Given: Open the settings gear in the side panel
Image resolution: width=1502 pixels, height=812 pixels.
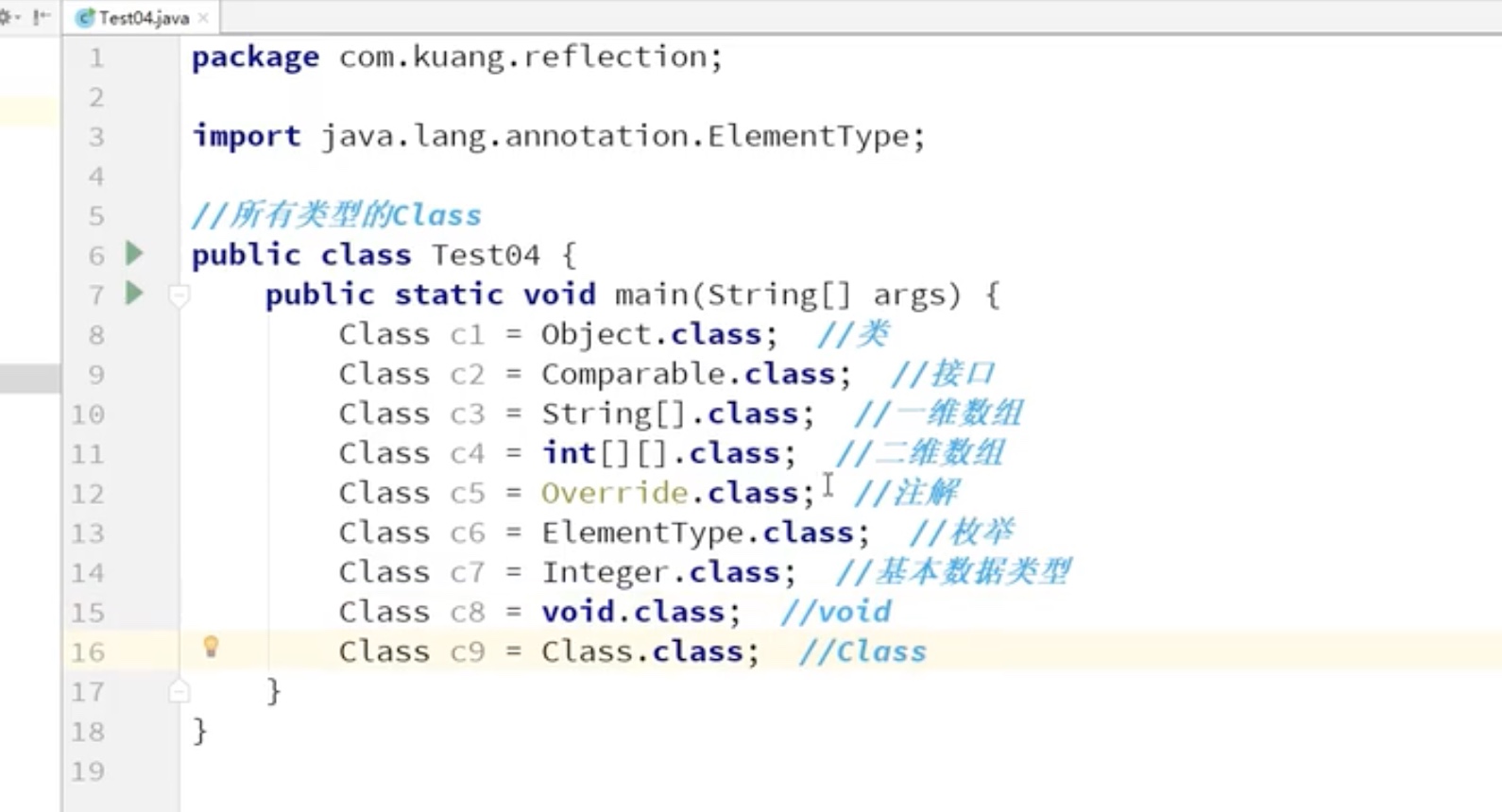Looking at the screenshot, I should 5,17.
